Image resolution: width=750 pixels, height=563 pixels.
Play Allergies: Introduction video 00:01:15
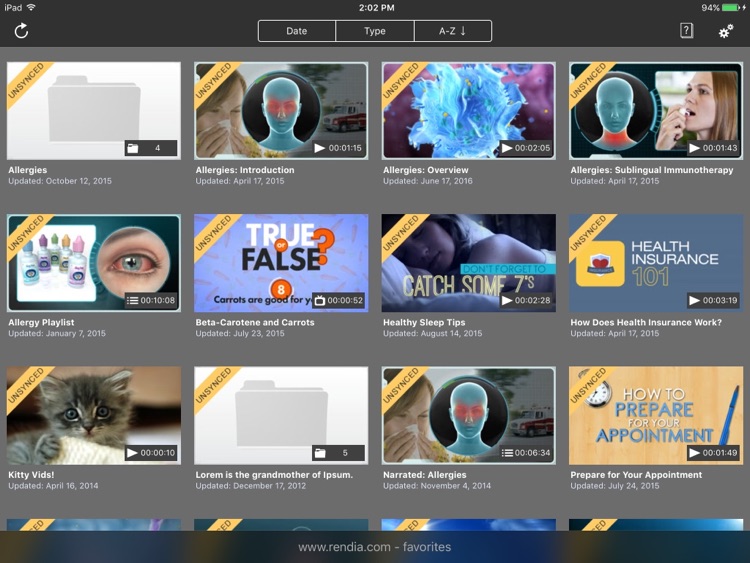click(338, 148)
